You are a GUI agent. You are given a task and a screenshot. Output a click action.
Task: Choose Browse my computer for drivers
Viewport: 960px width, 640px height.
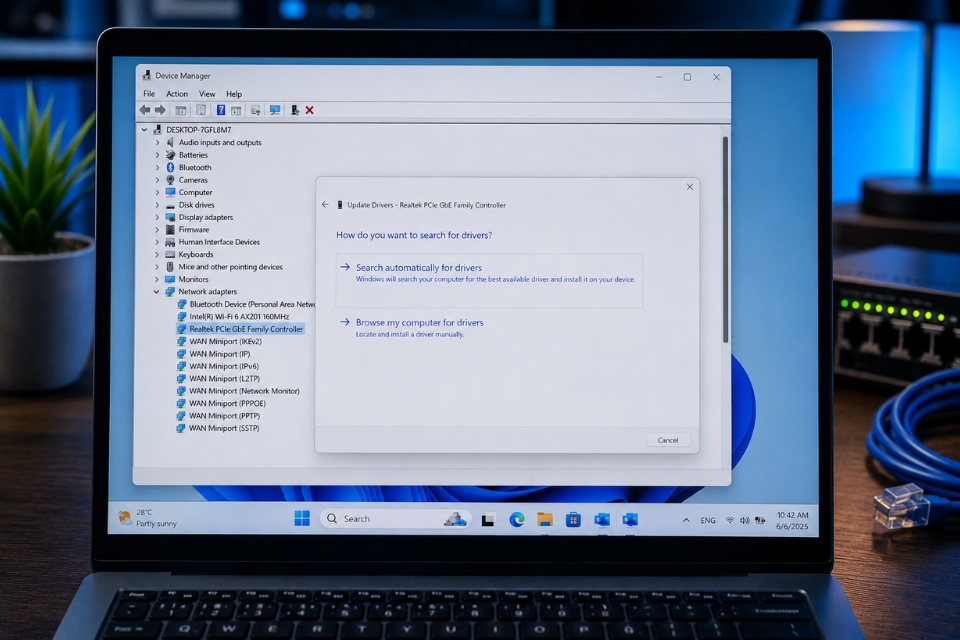point(419,328)
